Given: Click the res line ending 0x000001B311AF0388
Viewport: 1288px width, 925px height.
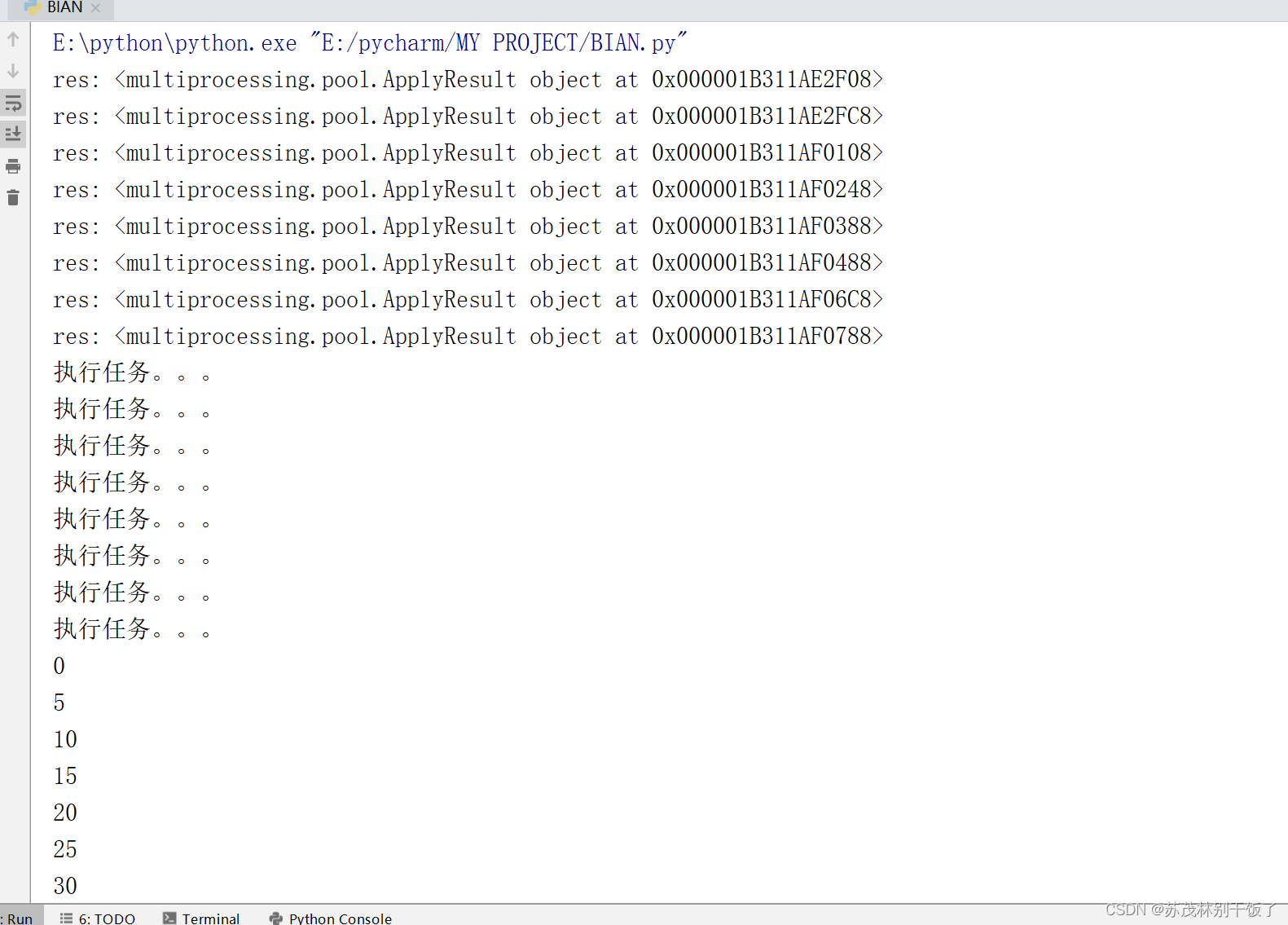Looking at the screenshot, I should pos(468,227).
